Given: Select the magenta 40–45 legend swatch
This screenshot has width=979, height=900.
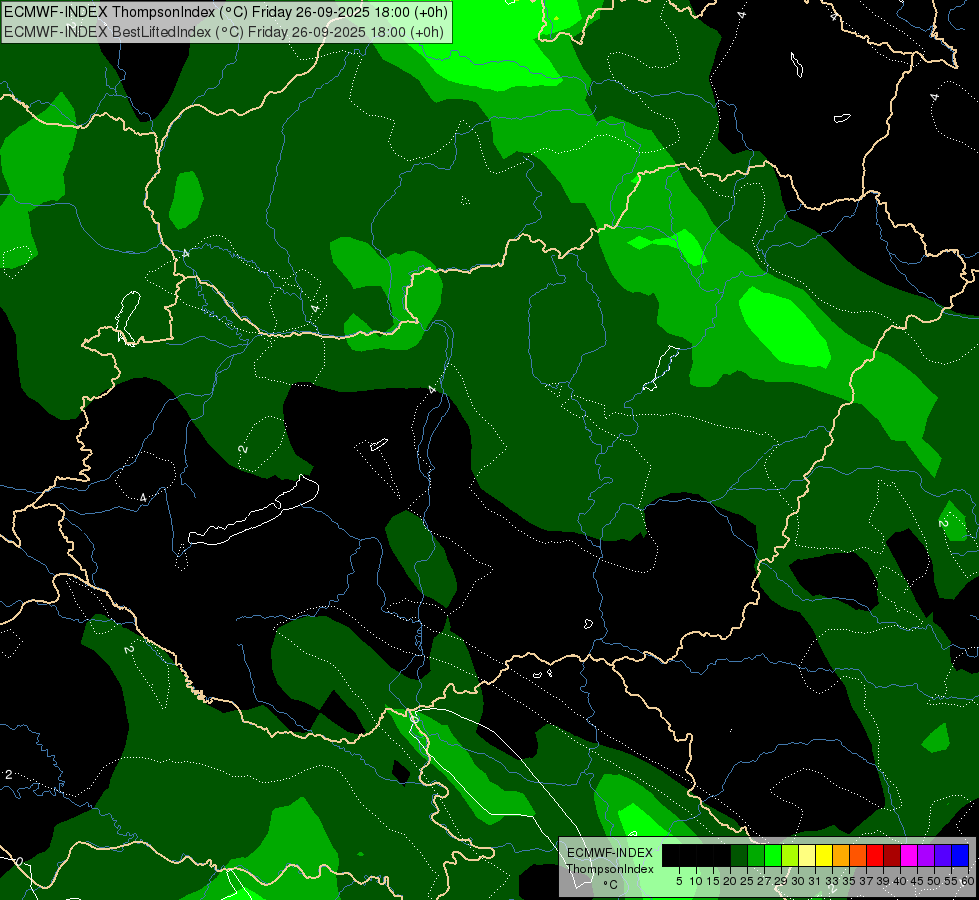Looking at the screenshot, I should coord(909,855).
